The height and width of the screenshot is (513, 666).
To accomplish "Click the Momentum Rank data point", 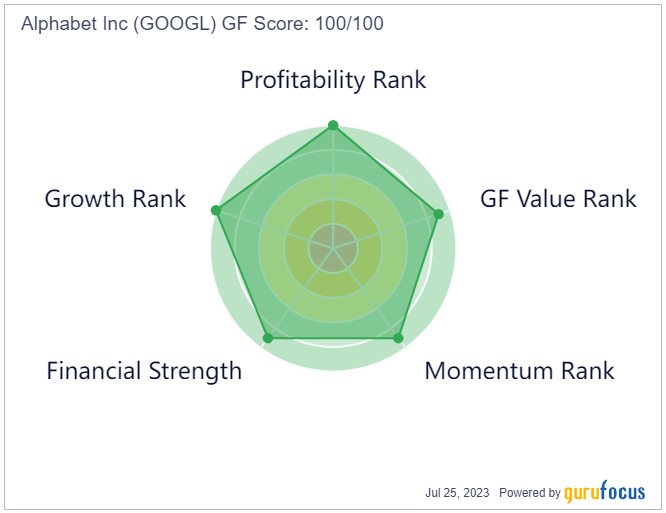I will (x=398, y=338).
